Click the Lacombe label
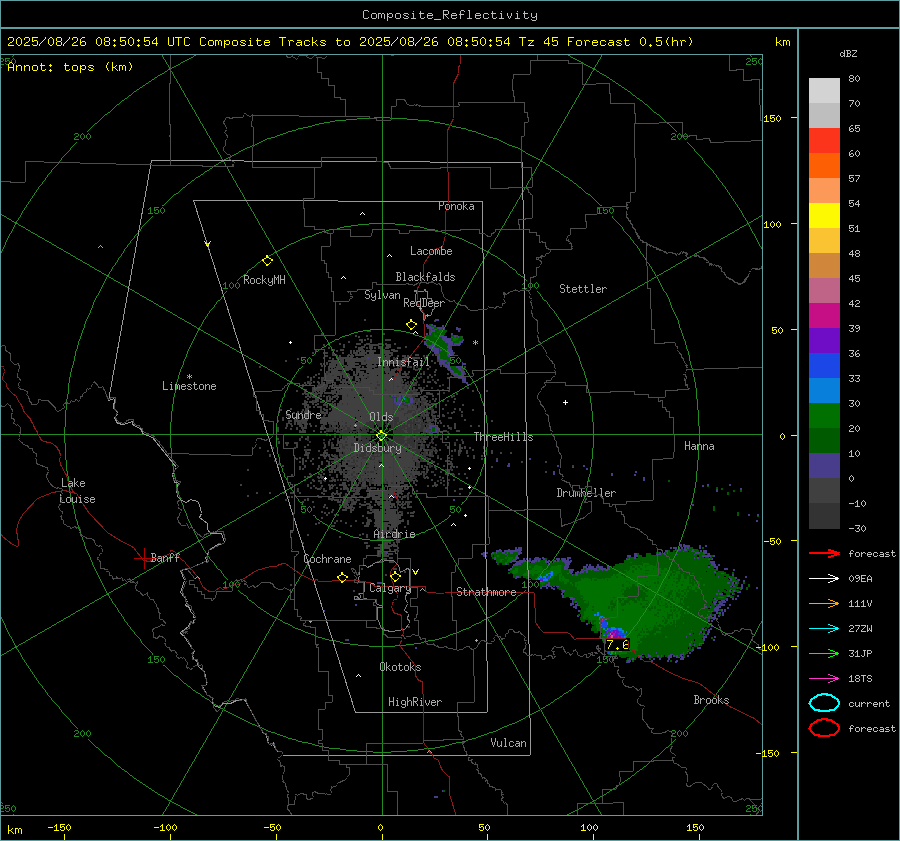900x841 pixels. pyautogui.click(x=431, y=251)
